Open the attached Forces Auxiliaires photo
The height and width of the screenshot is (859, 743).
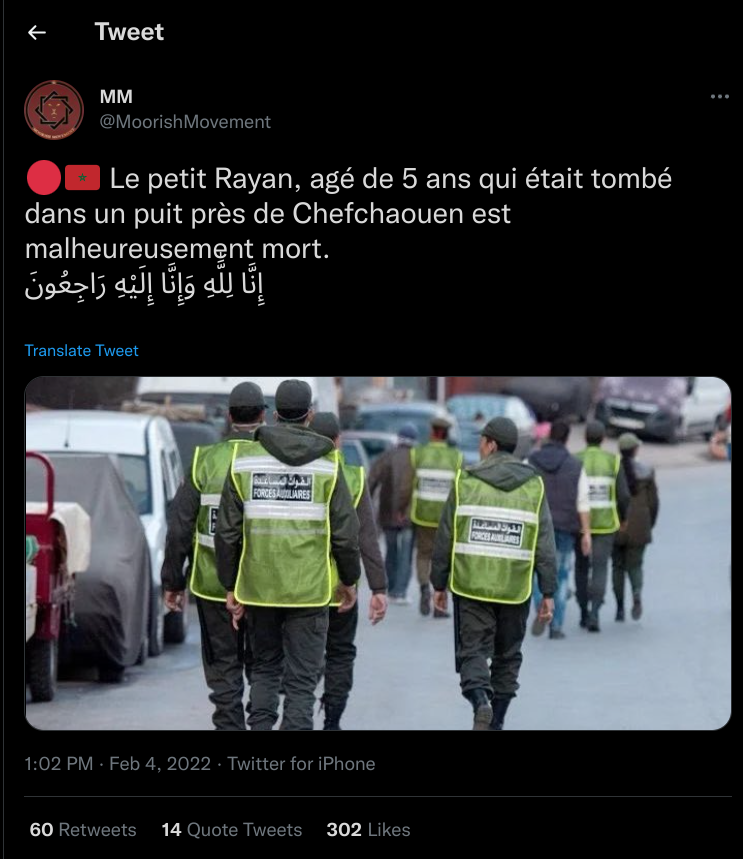(x=378, y=553)
